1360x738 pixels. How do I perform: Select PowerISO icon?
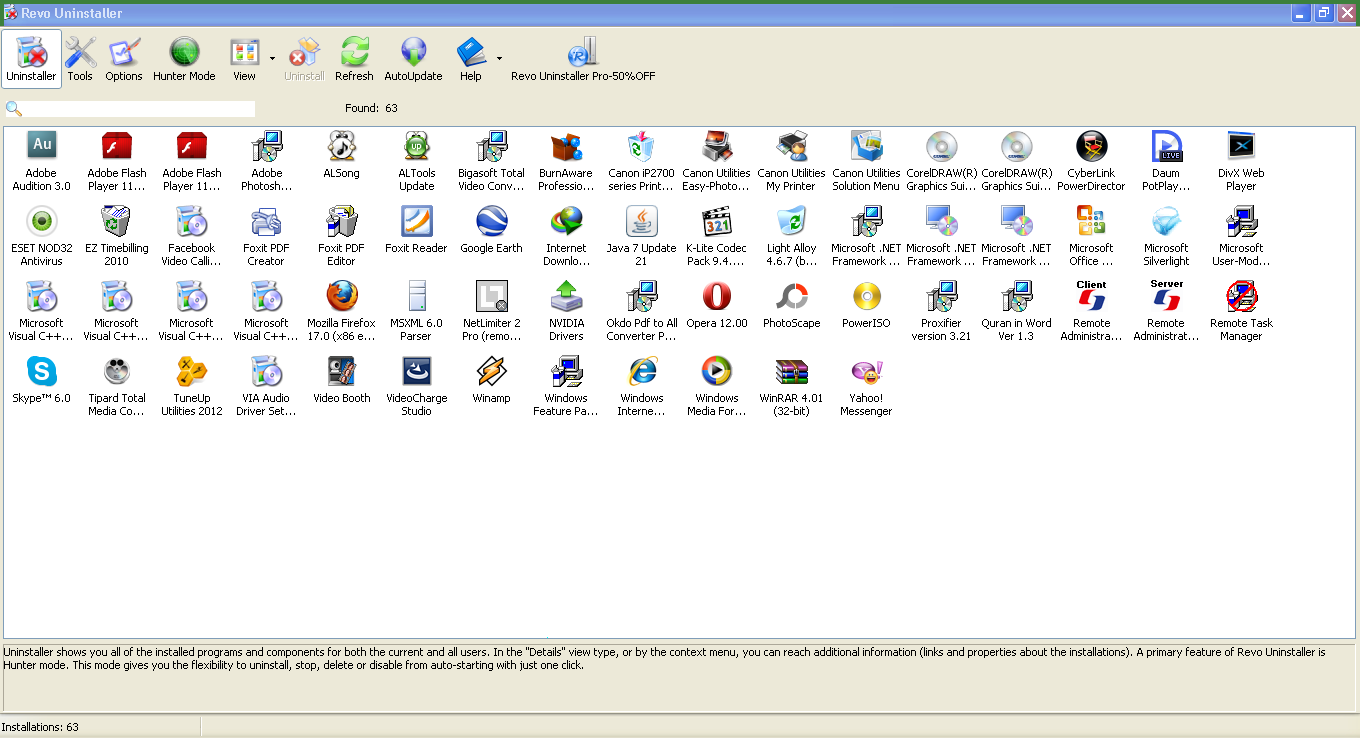pyautogui.click(x=867, y=295)
